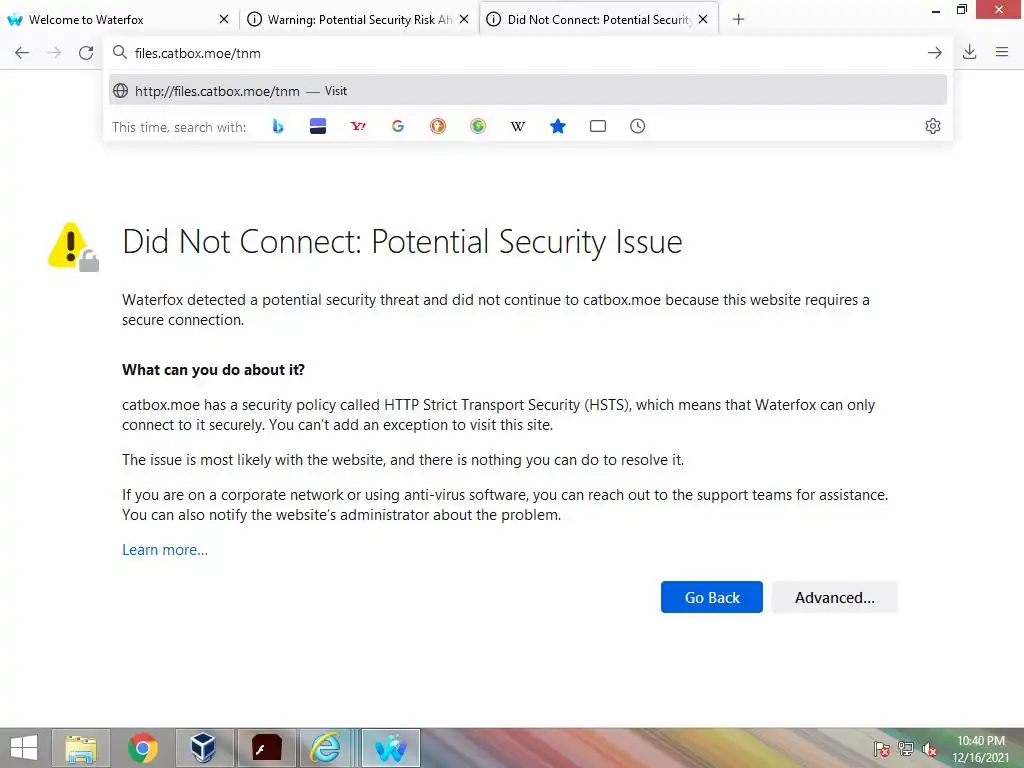This screenshot has width=1024, height=768.
Task: Open search settings gear icon
Action: click(x=933, y=126)
